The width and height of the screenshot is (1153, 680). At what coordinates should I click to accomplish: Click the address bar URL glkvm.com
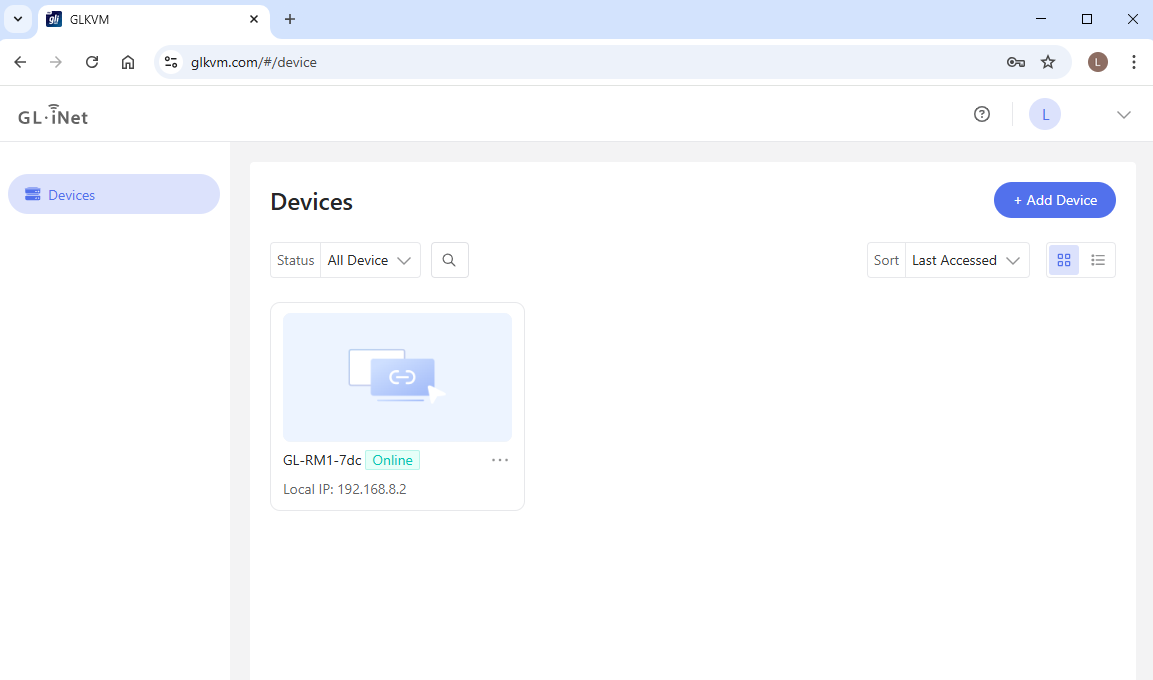[254, 62]
